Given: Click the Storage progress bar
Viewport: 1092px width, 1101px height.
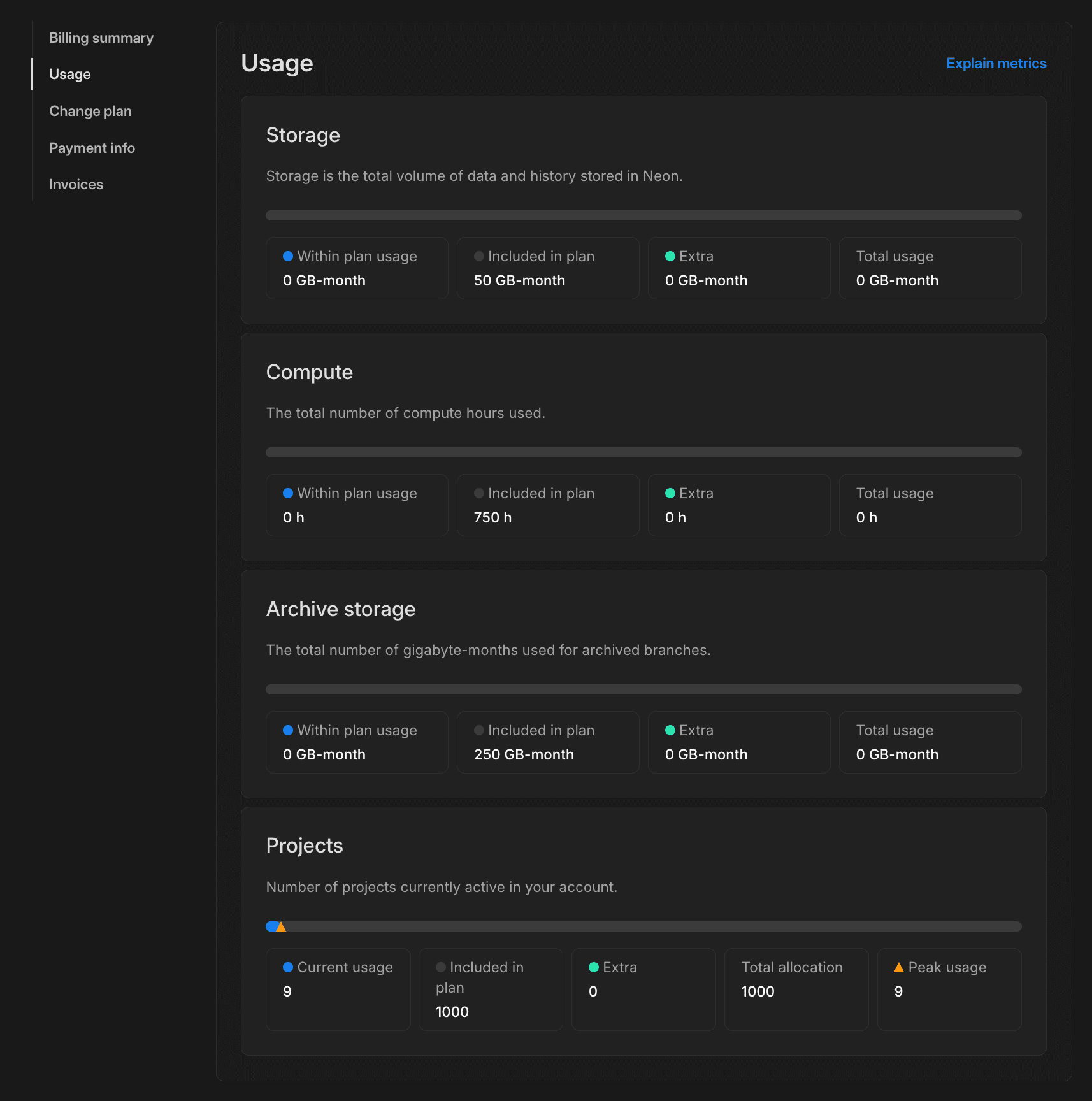Looking at the screenshot, I should click(x=643, y=215).
